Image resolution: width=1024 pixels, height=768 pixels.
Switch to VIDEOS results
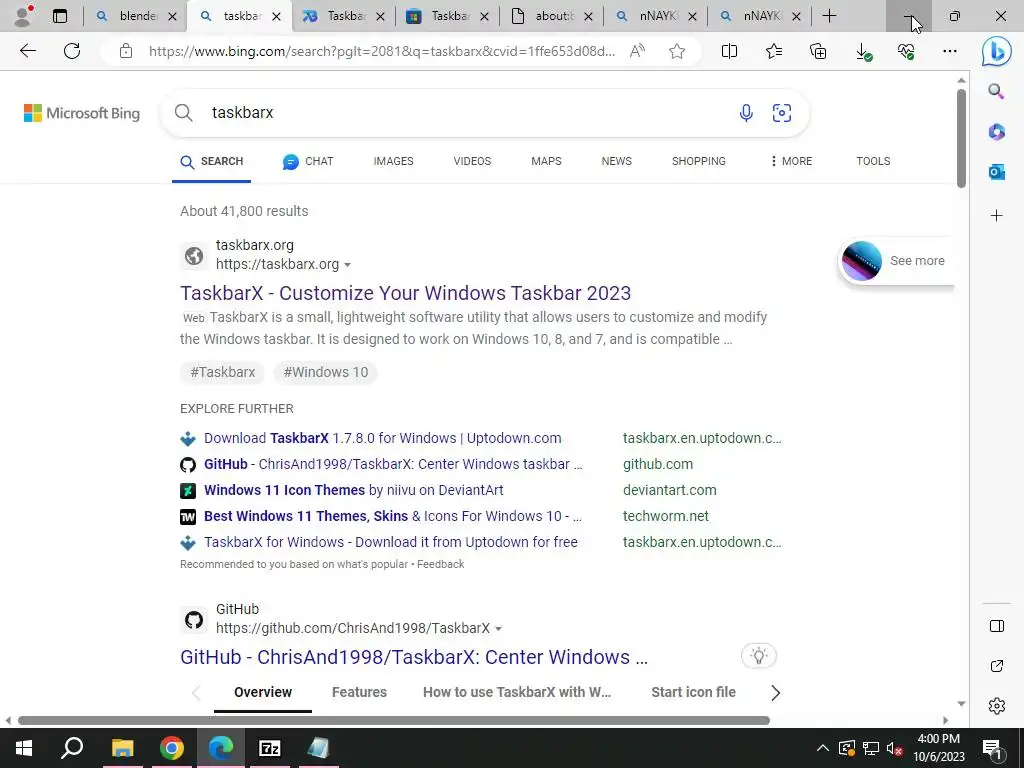click(x=472, y=161)
